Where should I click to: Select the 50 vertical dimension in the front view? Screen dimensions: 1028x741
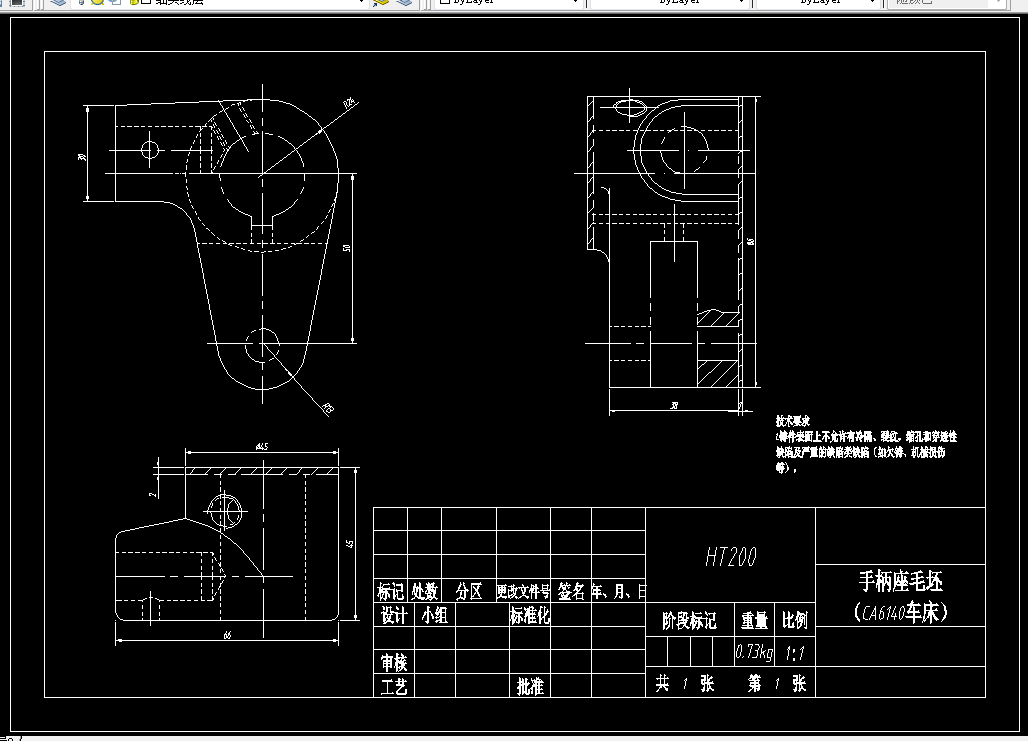pyautogui.click(x=347, y=248)
